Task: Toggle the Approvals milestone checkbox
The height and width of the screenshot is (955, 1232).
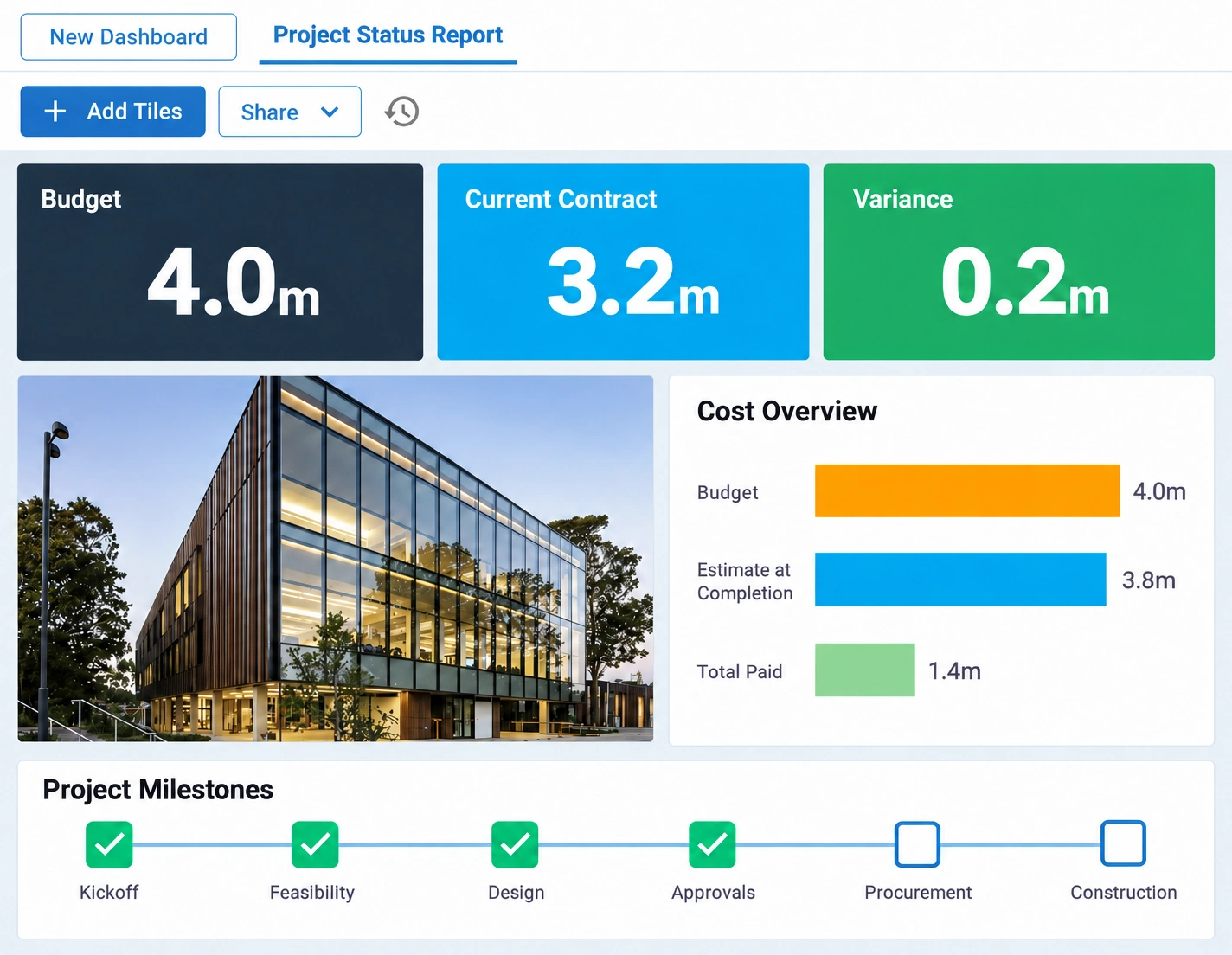Action: point(712,844)
